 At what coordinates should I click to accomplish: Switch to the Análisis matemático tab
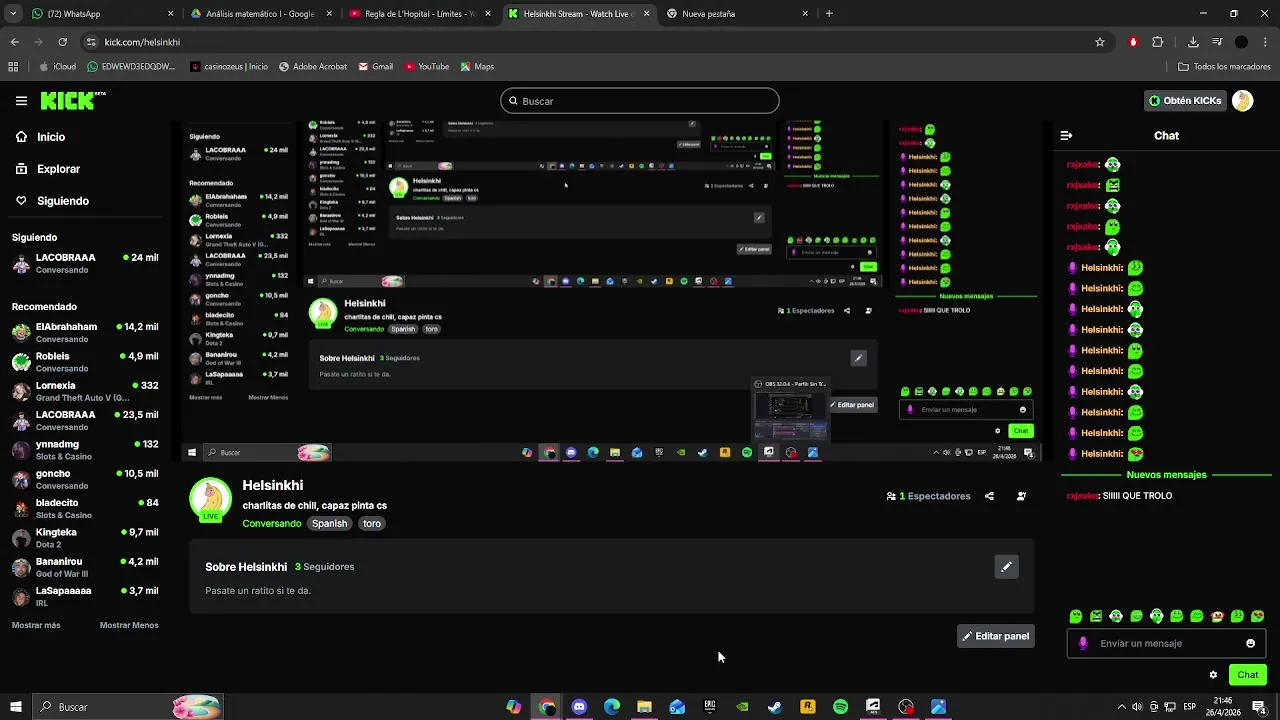pos(260,14)
